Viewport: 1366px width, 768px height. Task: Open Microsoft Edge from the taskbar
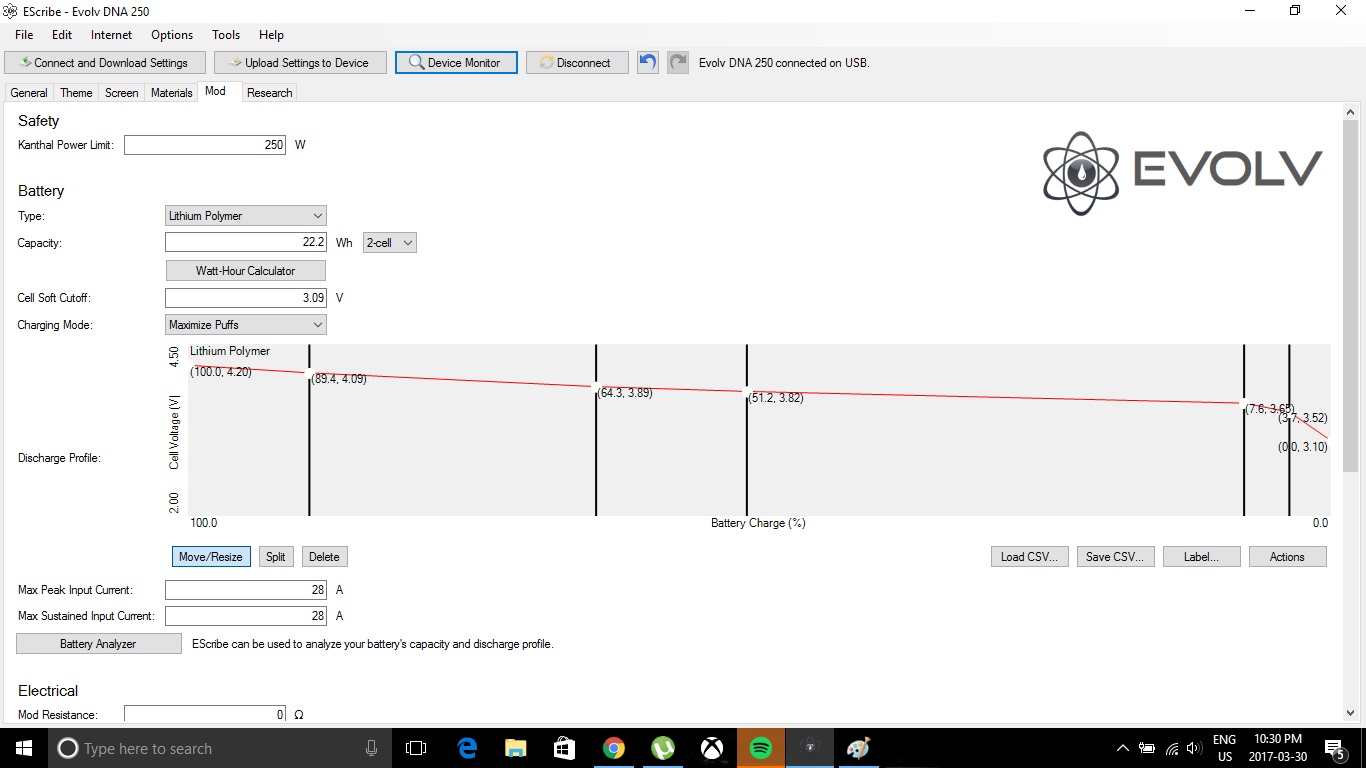[x=467, y=748]
